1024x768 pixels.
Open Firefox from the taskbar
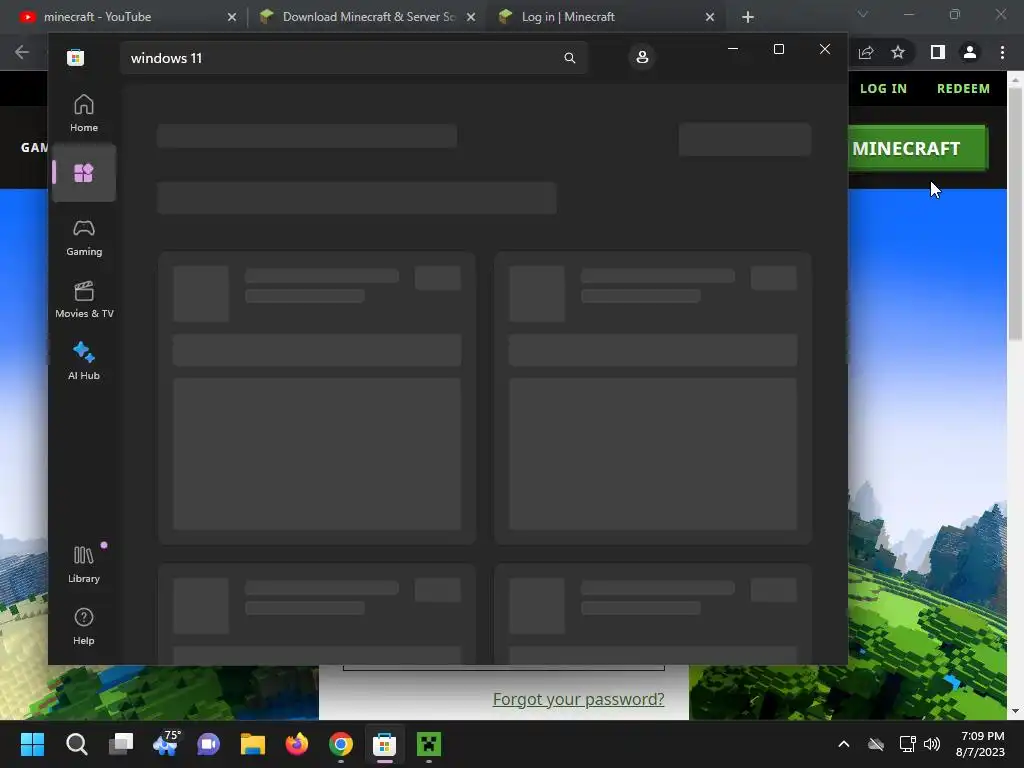tap(297, 744)
